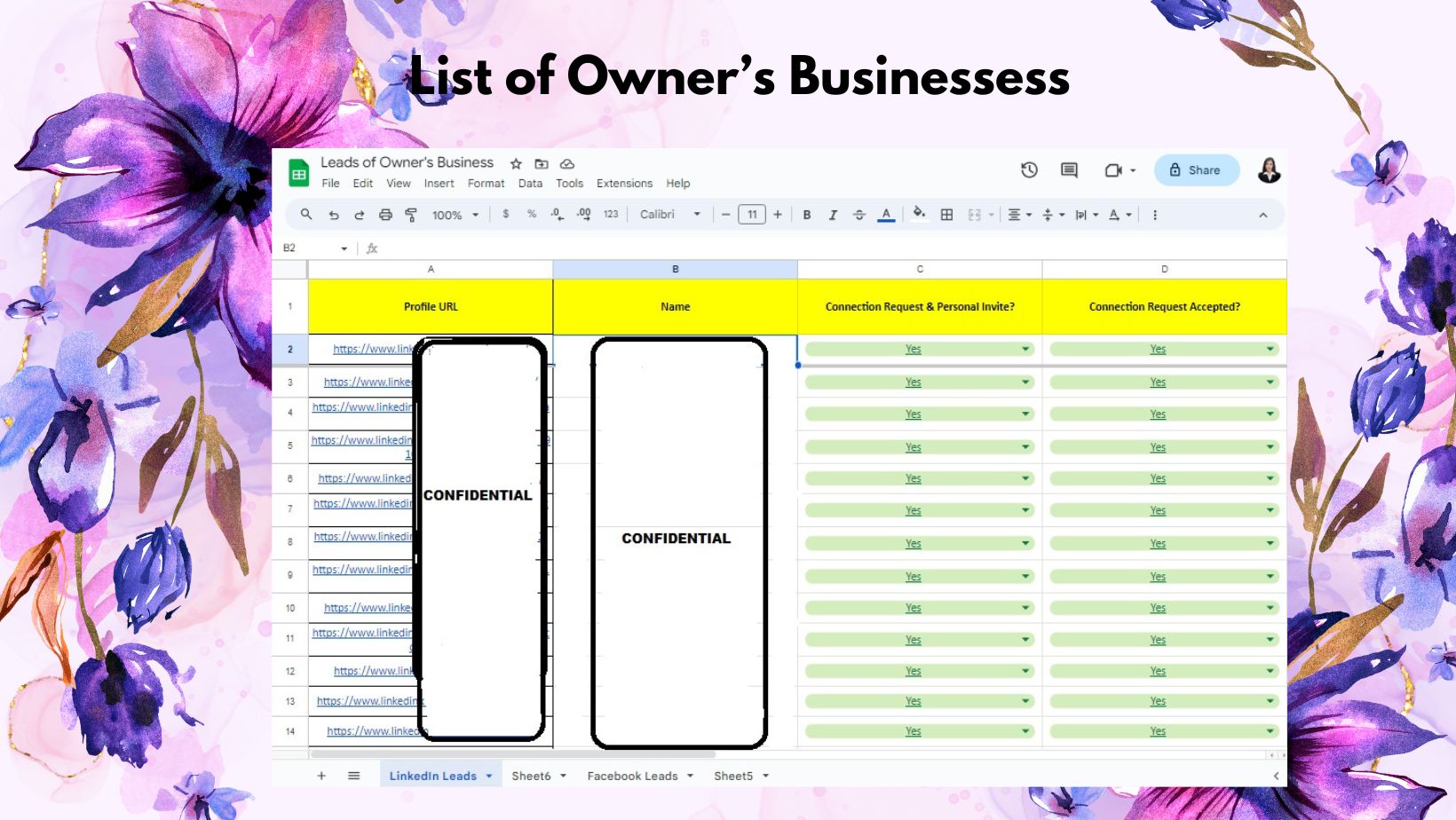
Task: Open the Help menu
Action: point(678,184)
